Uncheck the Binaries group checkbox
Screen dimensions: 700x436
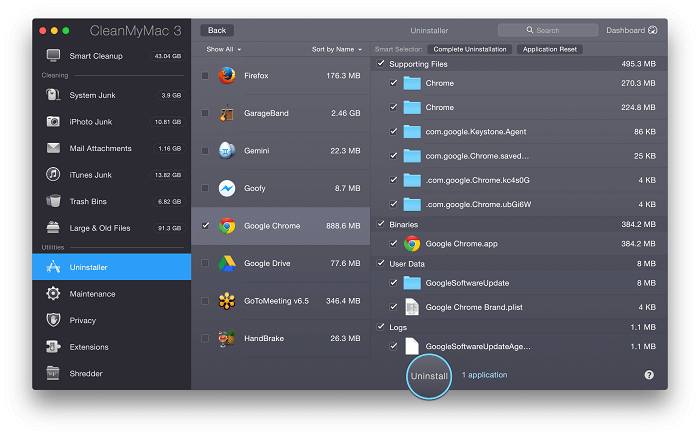coord(380,224)
